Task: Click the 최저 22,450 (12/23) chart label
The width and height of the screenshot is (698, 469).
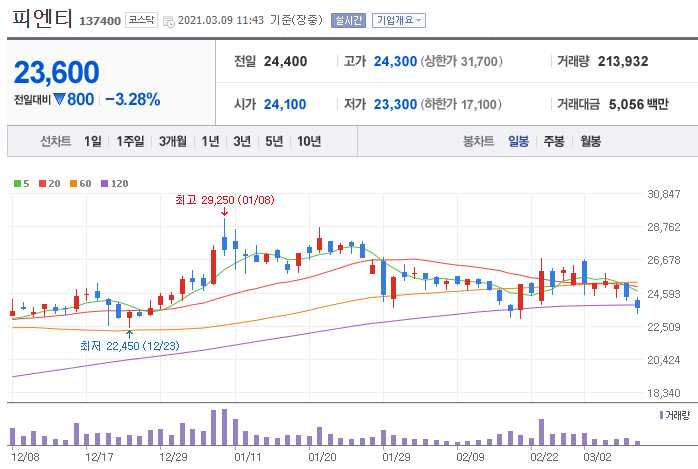Action: pos(130,346)
